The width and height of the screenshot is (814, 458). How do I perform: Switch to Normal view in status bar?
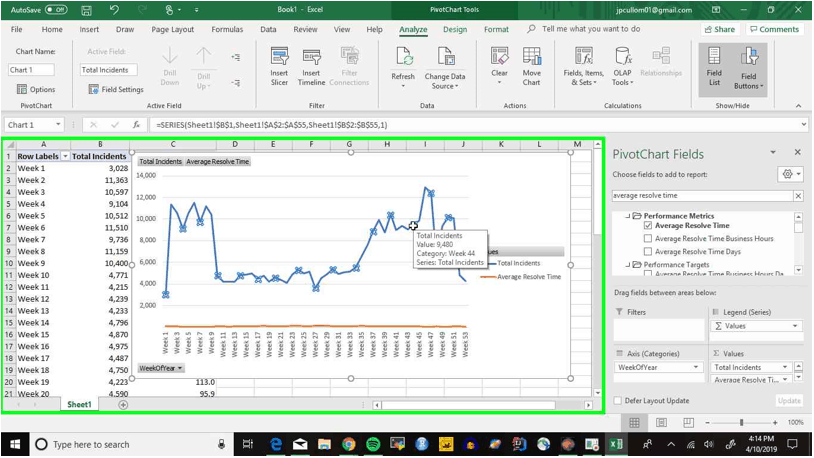tap(634, 423)
